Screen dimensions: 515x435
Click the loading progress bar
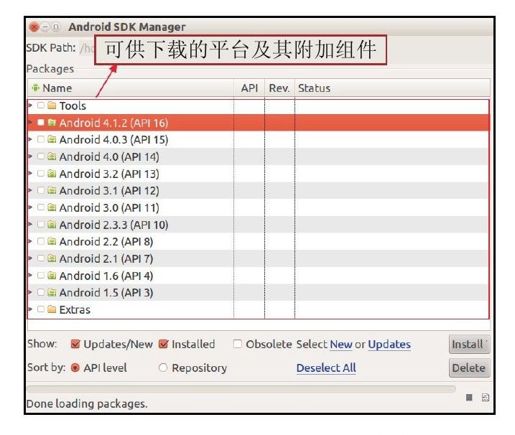click(x=241, y=389)
